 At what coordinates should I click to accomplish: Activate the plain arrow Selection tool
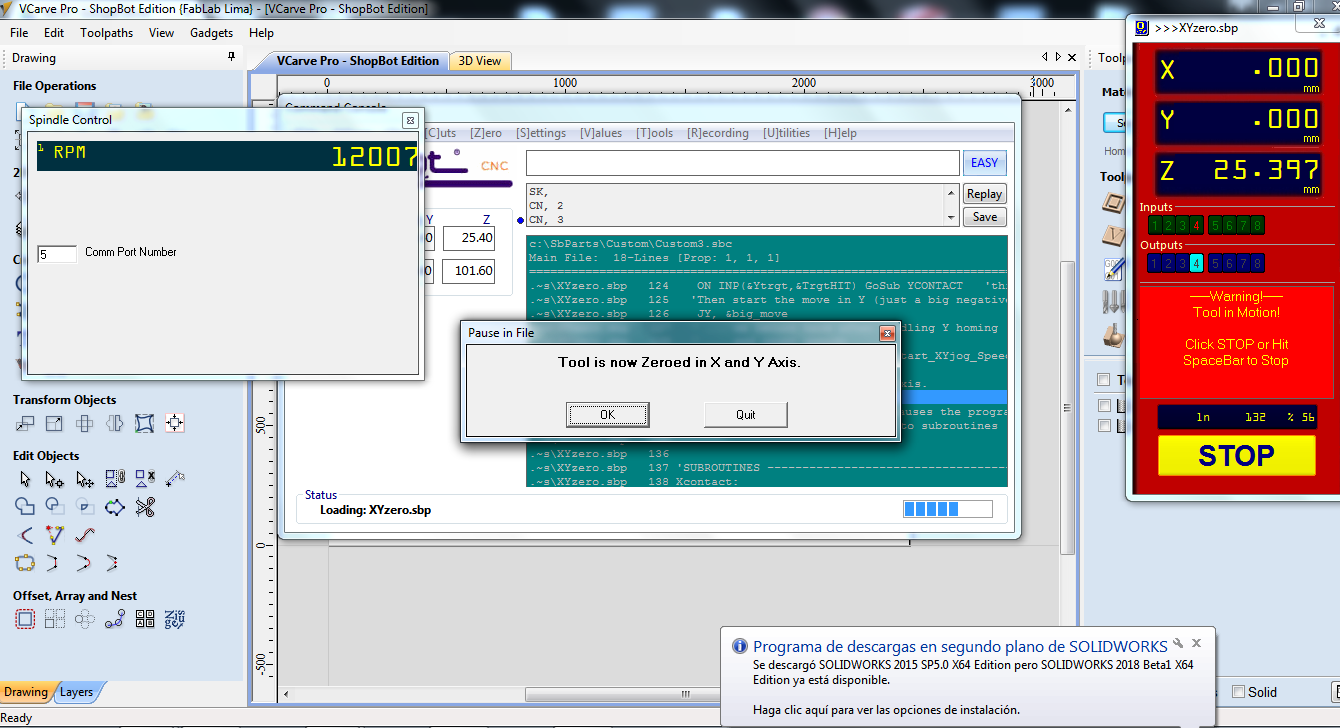tap(25, 479)
